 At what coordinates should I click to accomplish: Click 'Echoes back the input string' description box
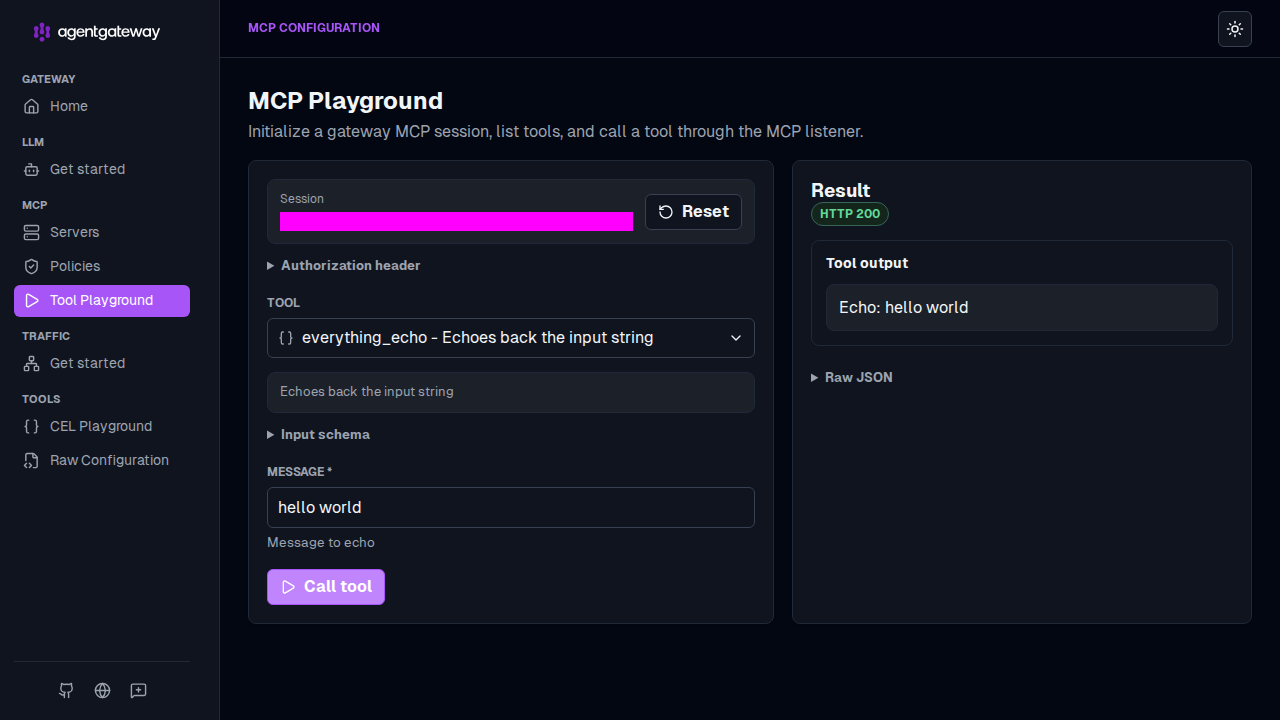pyautogui.click(x=511, y=392)
